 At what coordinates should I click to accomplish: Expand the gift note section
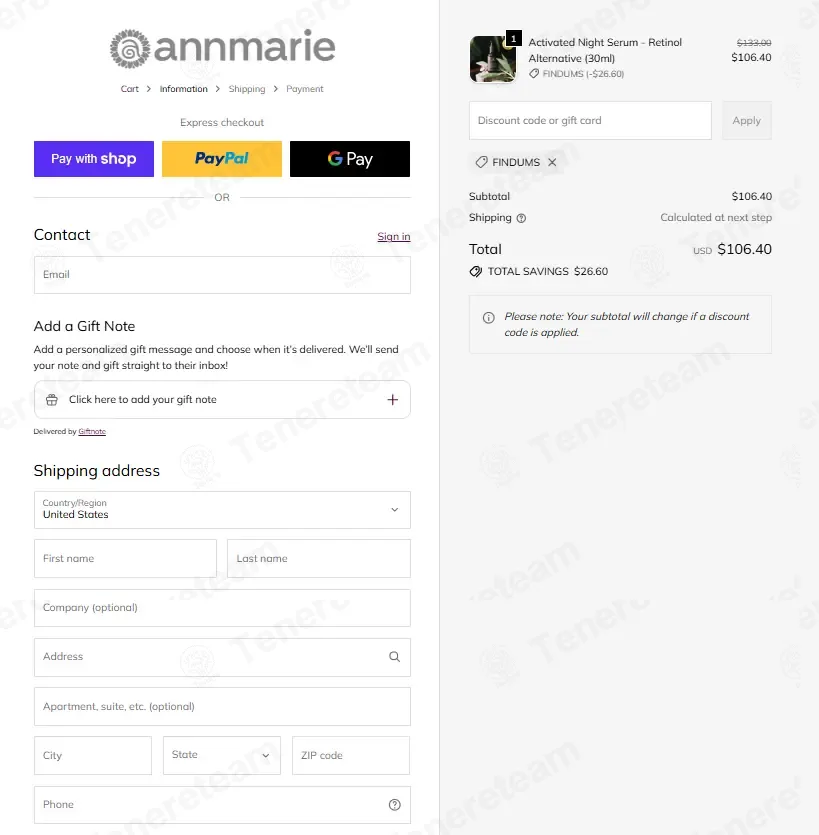222,399
